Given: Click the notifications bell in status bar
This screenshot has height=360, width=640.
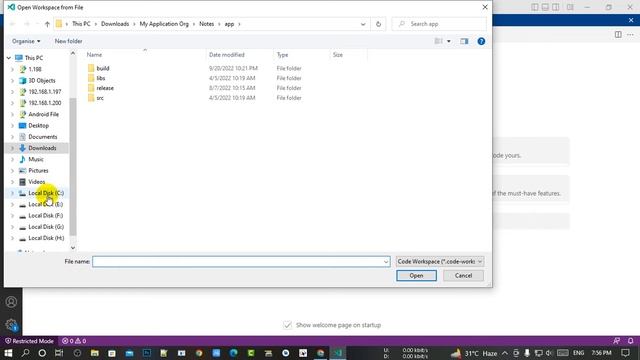Looking at the screenshot, I should pyautogui.click(x=631, y=341).
